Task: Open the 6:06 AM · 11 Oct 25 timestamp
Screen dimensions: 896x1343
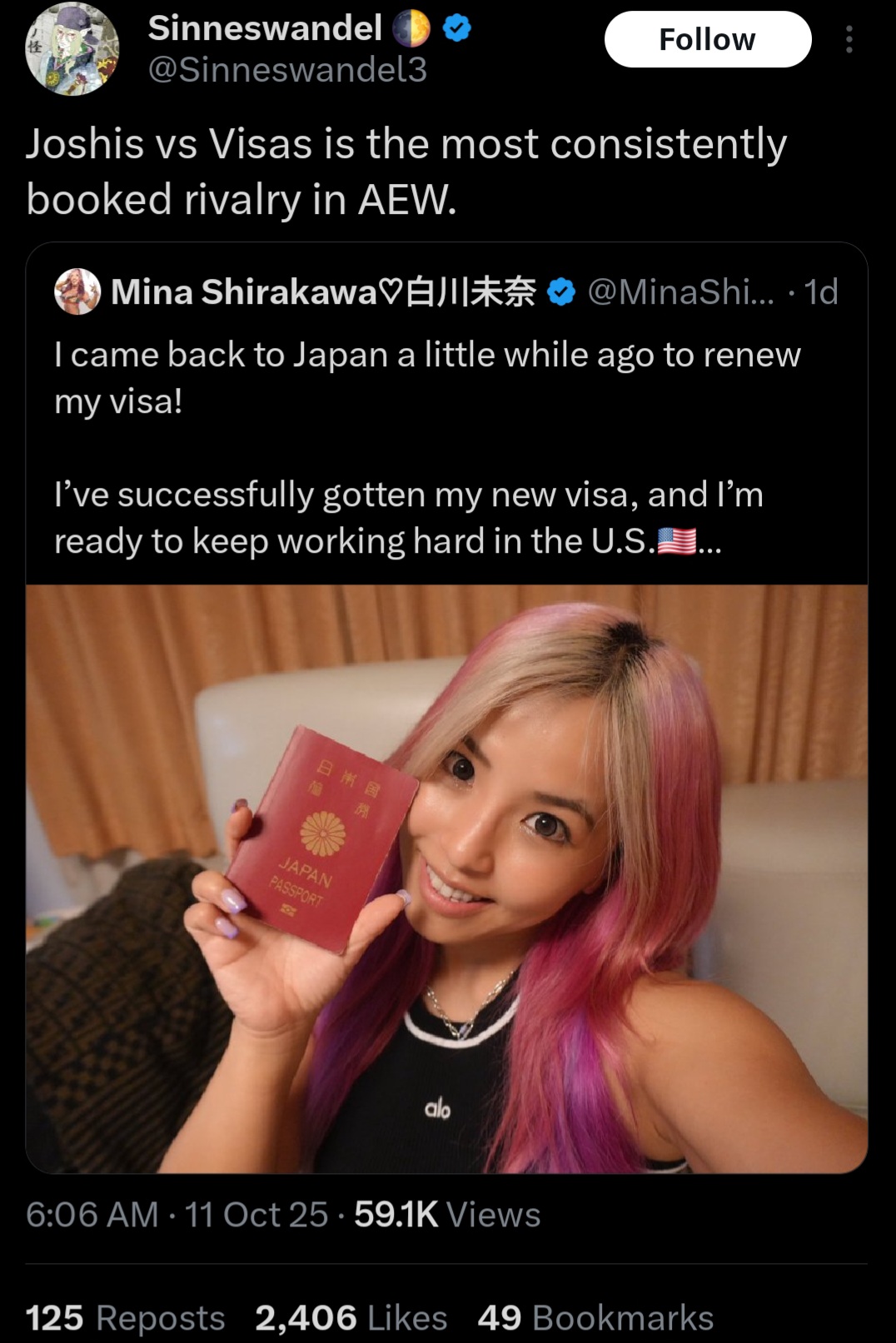Action: click(x=177, y=1215)
